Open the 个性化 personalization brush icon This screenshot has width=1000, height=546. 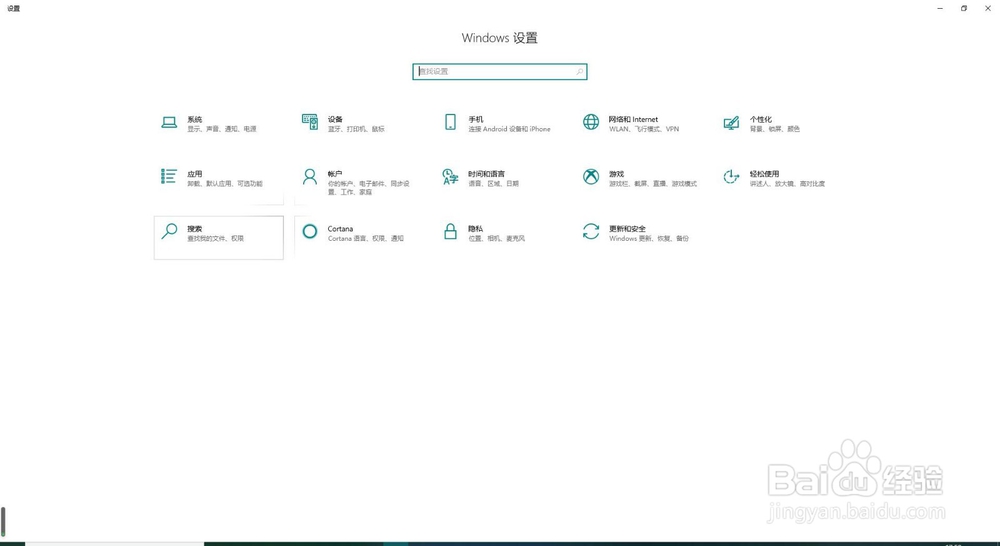732,122
